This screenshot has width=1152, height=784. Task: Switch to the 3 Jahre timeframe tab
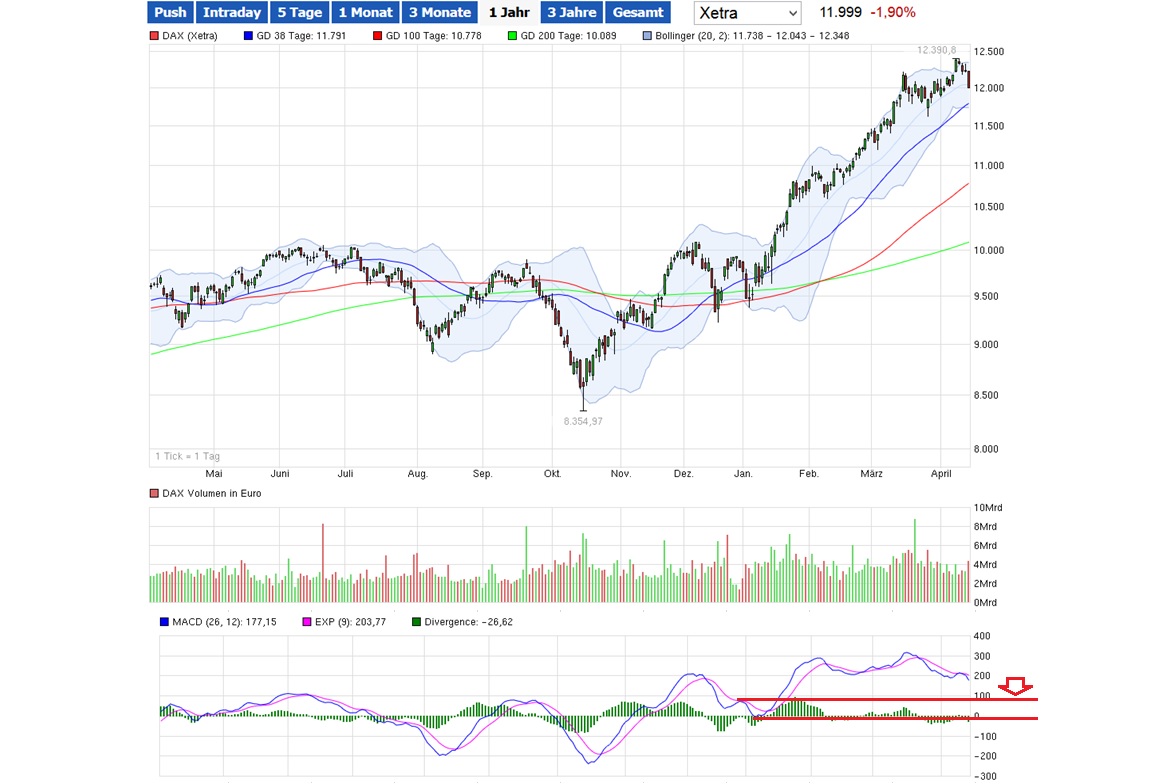point(571,12)
